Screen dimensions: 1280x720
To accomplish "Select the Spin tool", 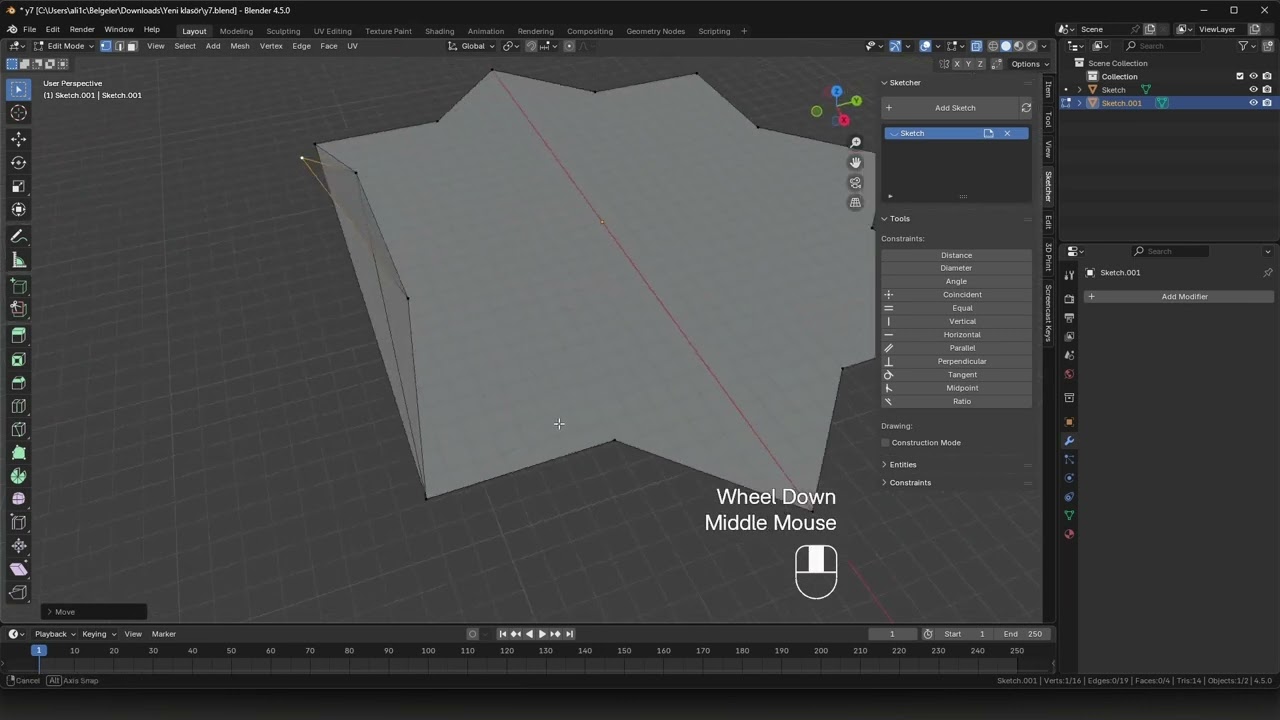I will (18, 476).
